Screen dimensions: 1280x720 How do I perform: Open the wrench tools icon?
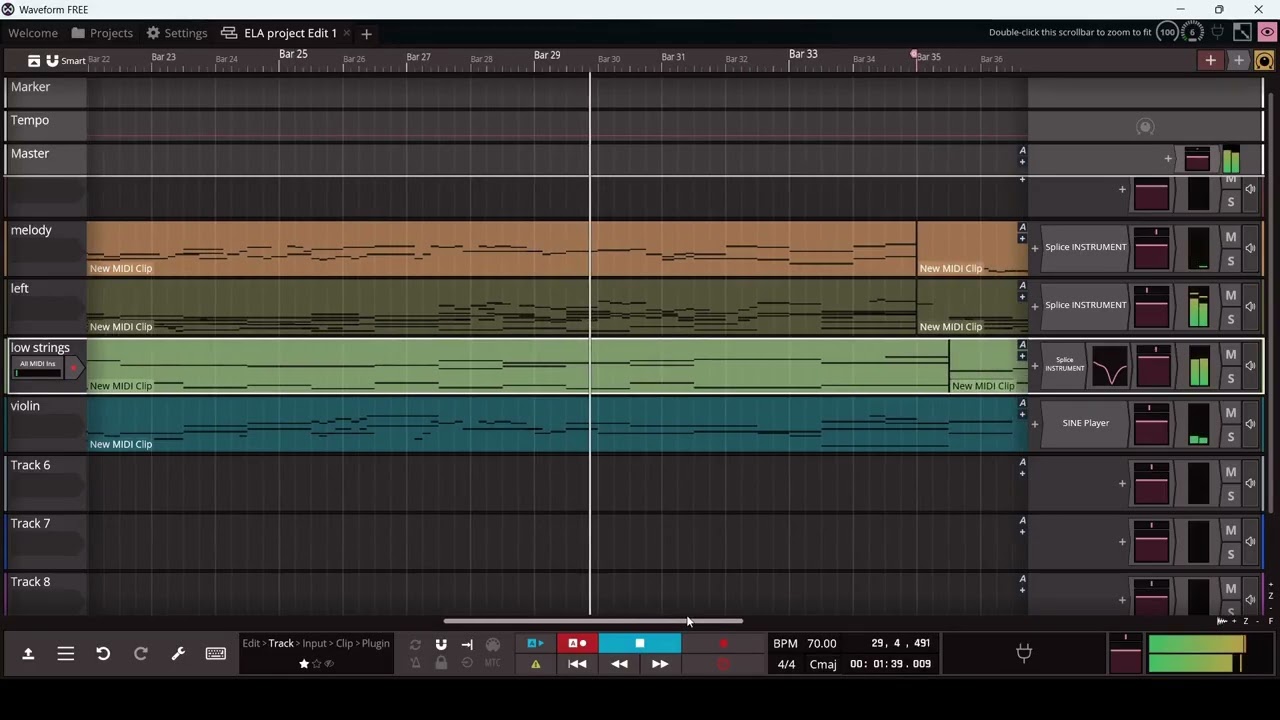click(x=178, y=654)
